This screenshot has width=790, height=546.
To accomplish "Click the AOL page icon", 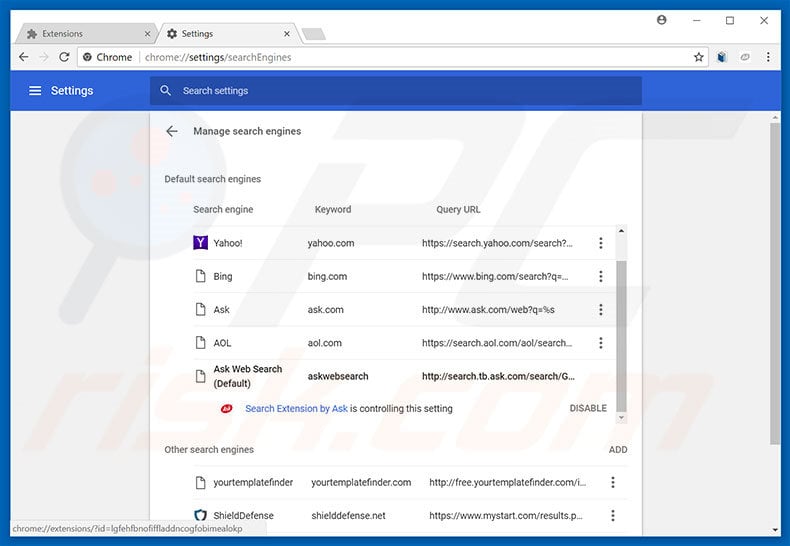I will coord(201,343).
